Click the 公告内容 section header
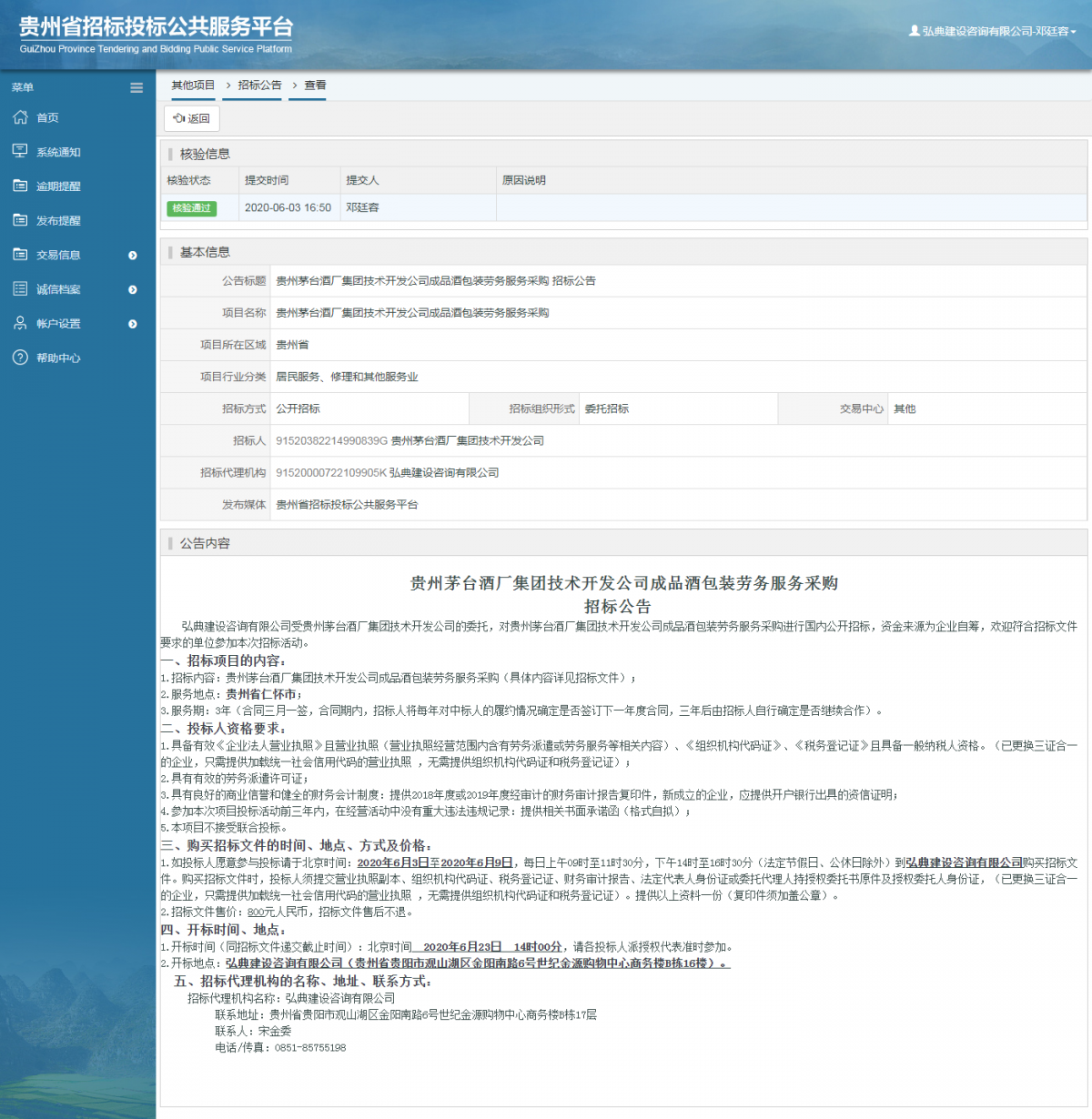The width and height of the screenshot is (1092, 1119). tap(205, 543)
